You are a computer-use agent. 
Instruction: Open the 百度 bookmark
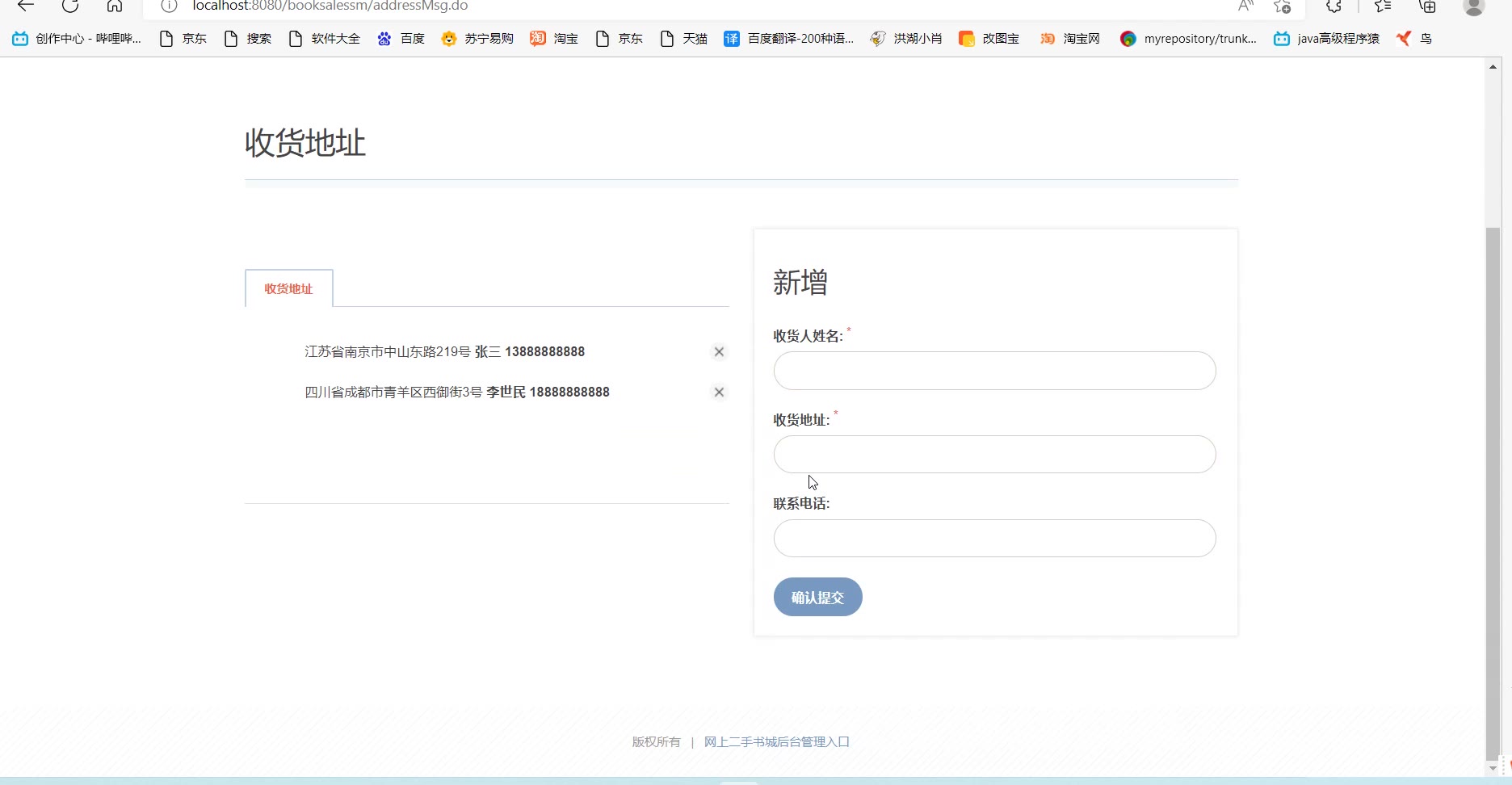tap(401, 38)
